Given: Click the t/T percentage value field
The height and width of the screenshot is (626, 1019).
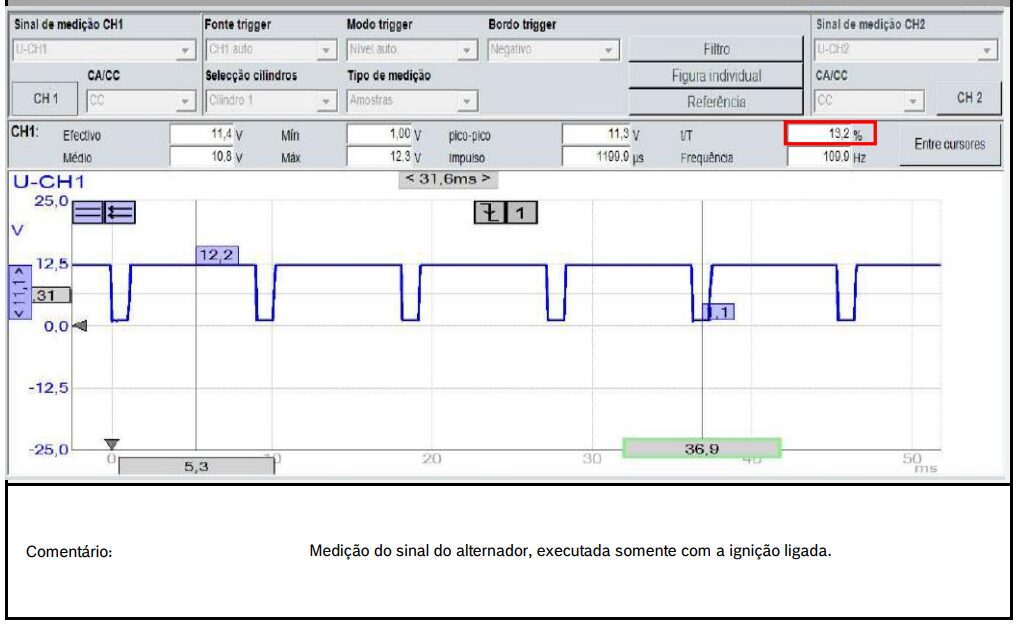Looking at the screenshot, I should tap(828, 134).
